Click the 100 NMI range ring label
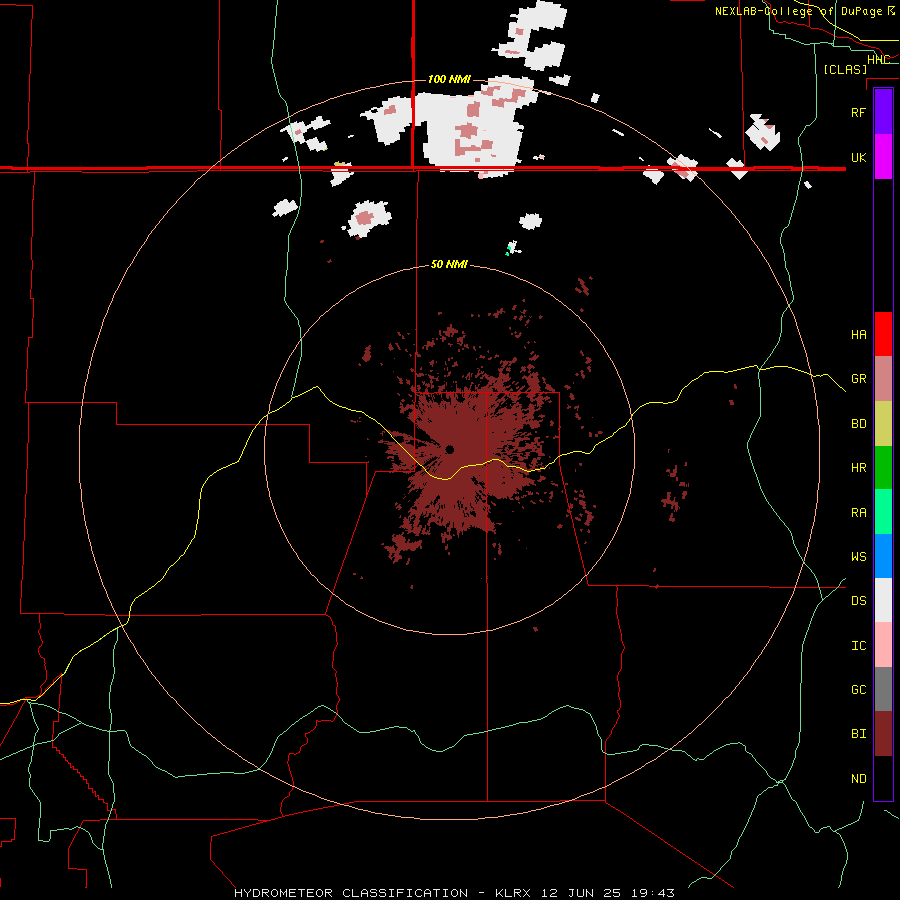The height and width of the screenshot is (900, 900). 449,79
